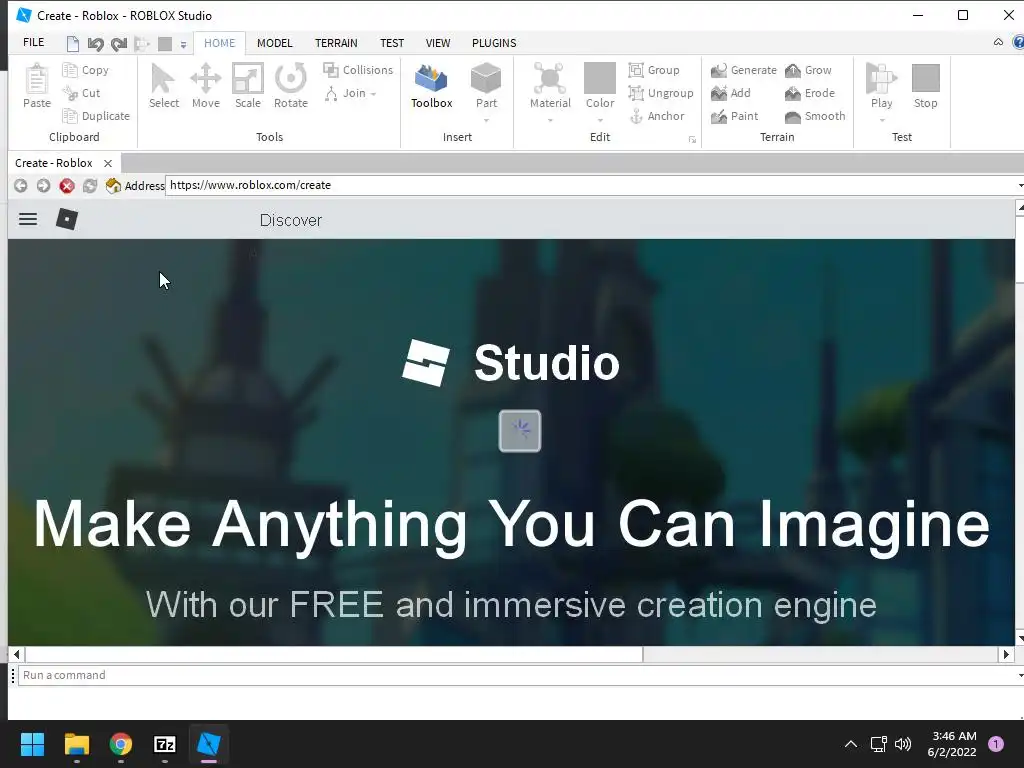Click the terrain Grow tool
This screenshot has width=1024, height=768.
point(808,70)
